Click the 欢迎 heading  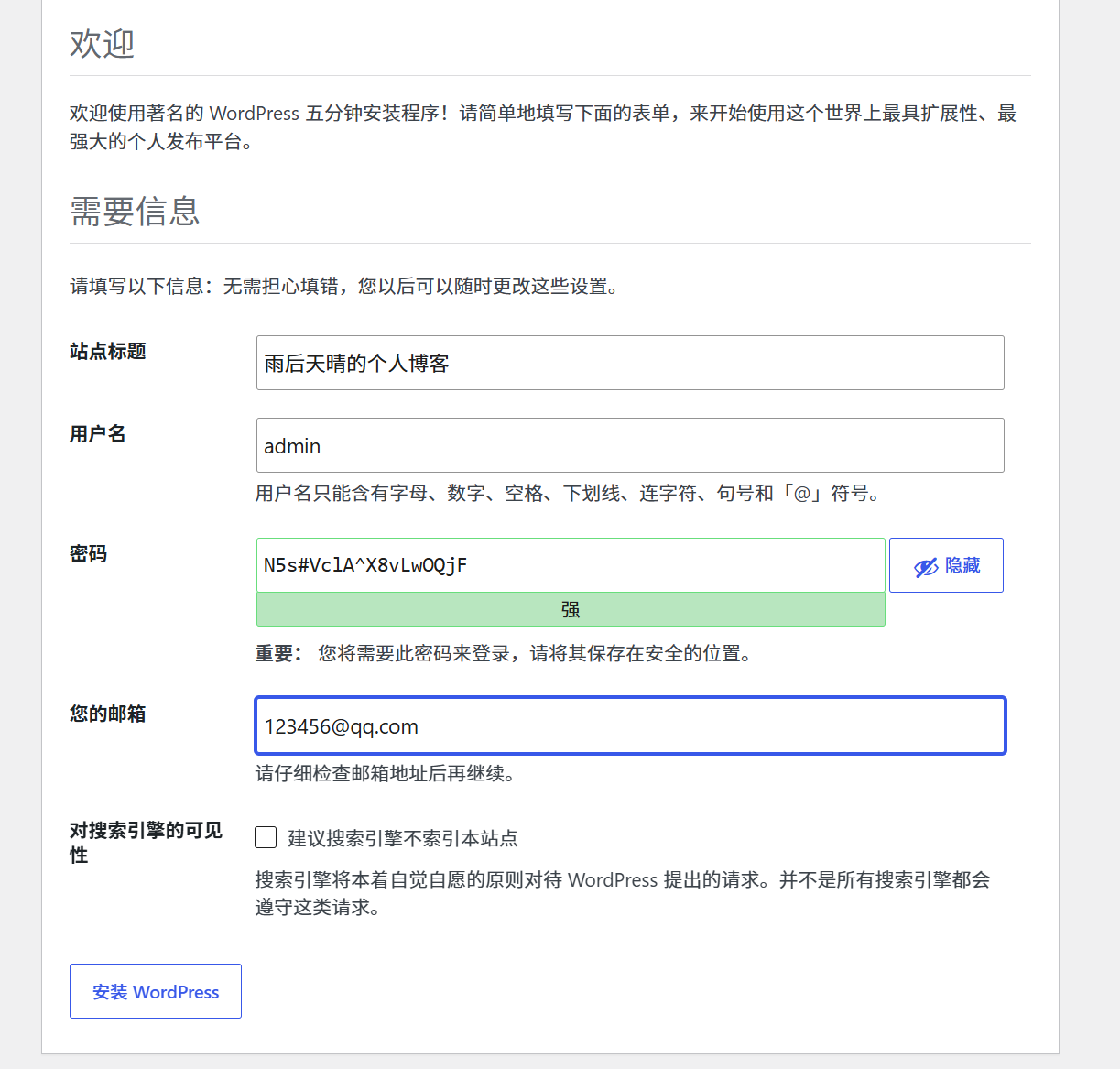pyautogui.click(x=103, y=43)
